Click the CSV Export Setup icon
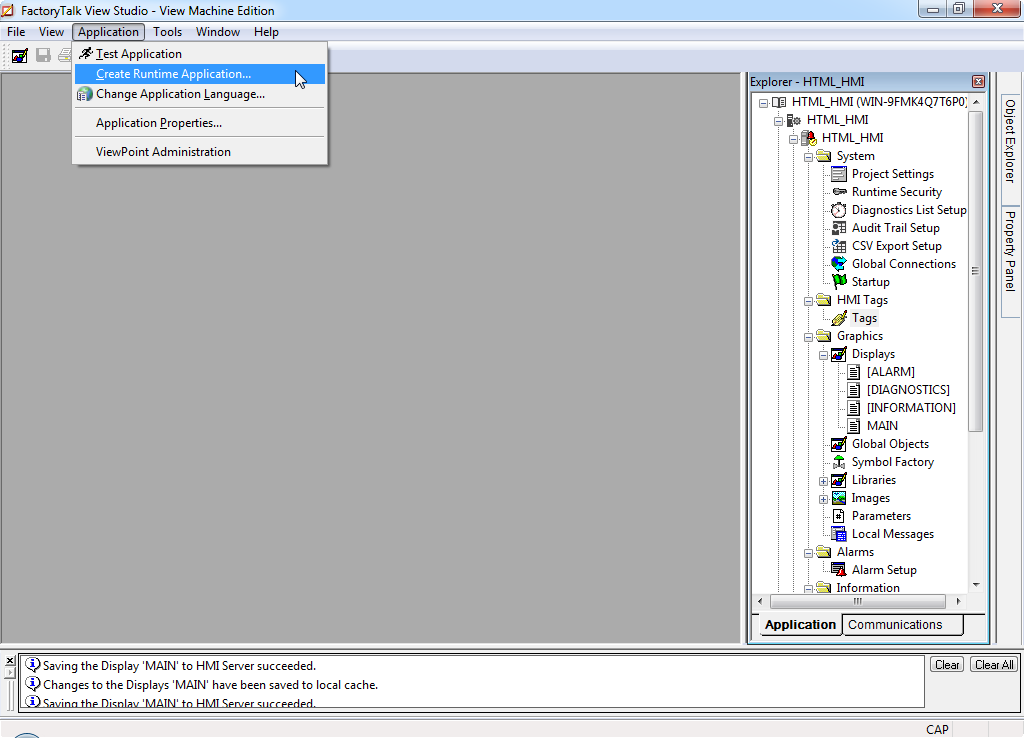The width and height of the screenshot is (1024, 738). (x=839, y=246)
